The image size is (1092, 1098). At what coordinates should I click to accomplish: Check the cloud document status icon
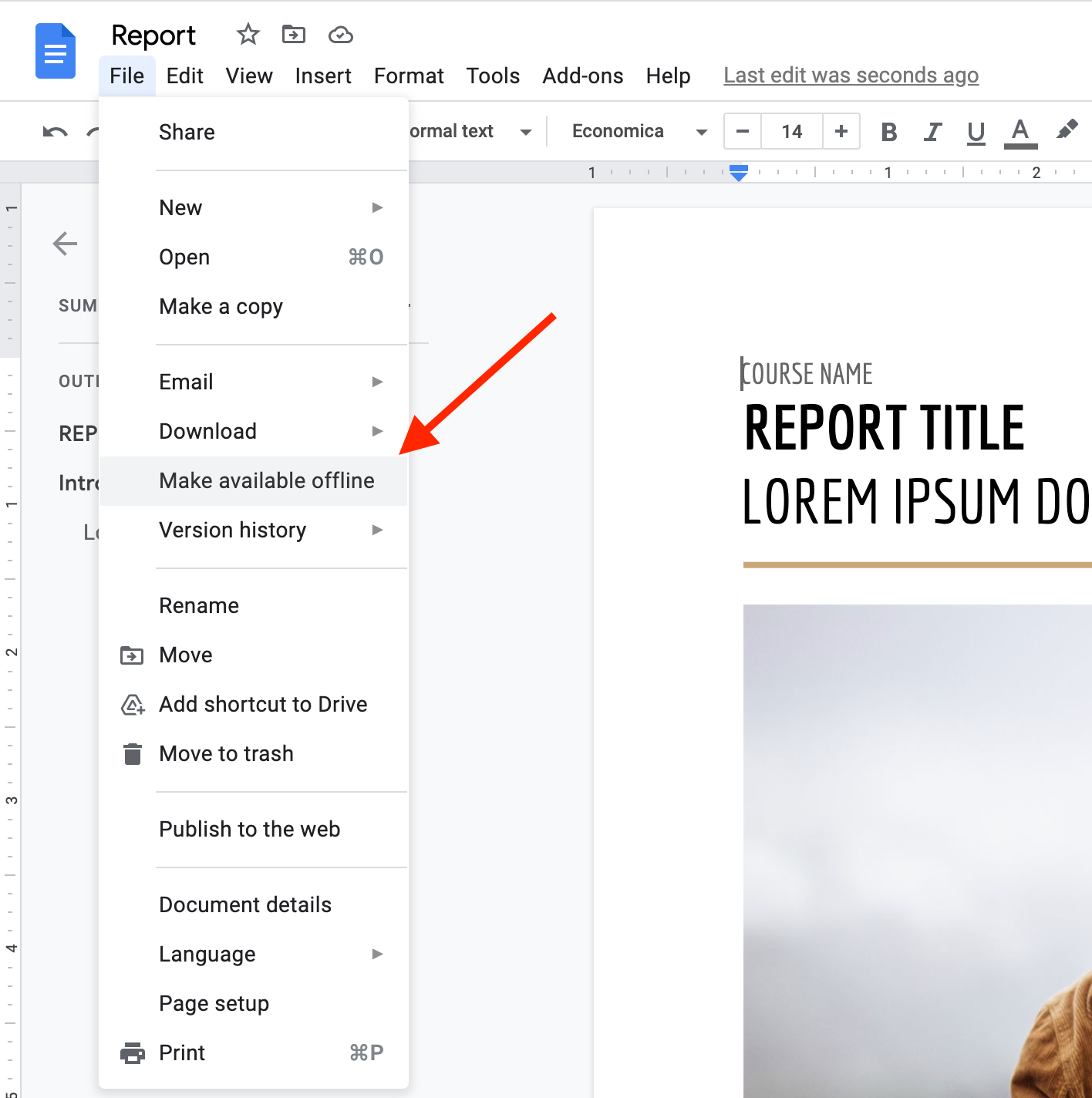tap(340, 35)
